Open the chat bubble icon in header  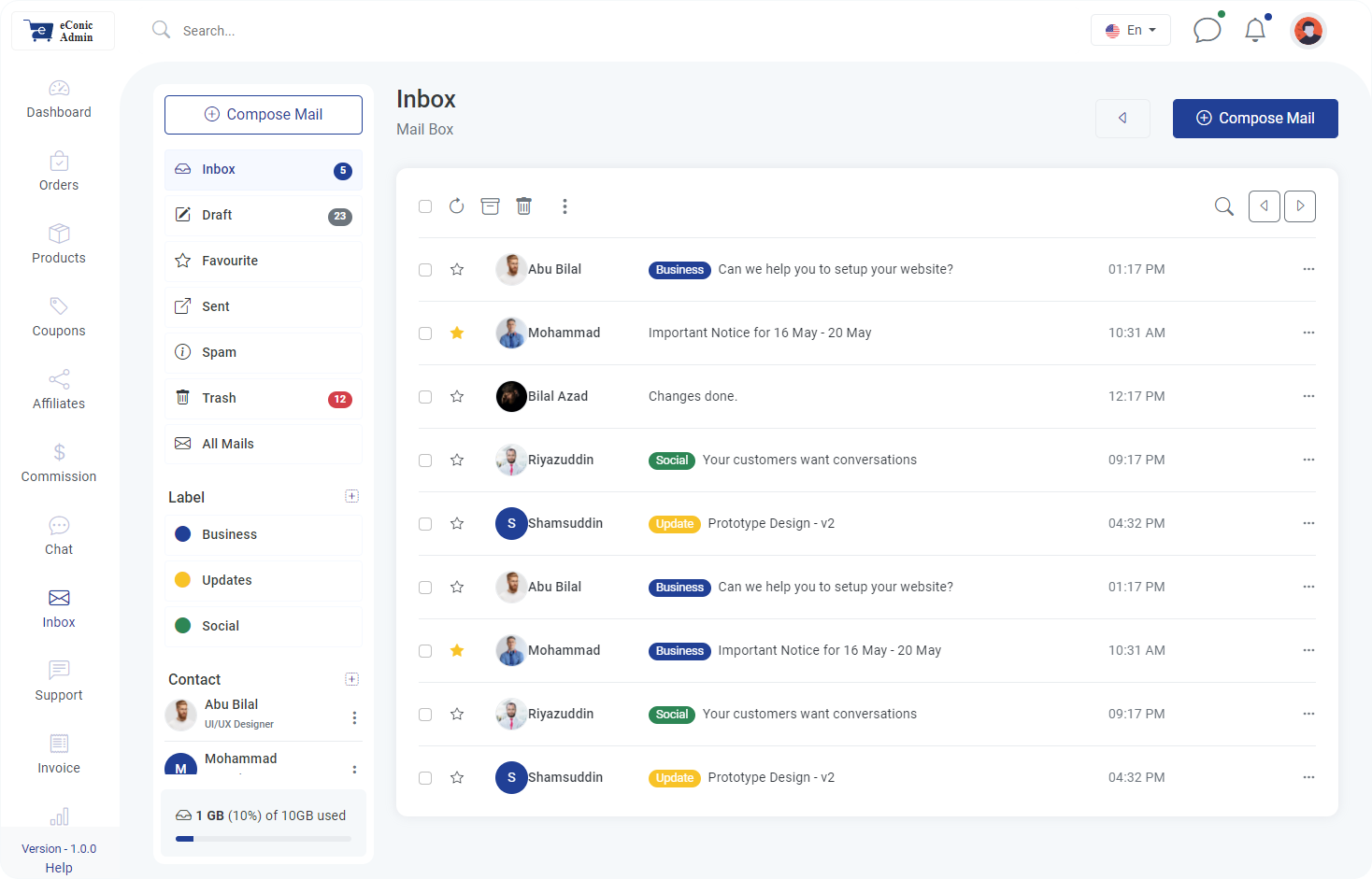pos(1207,30)
